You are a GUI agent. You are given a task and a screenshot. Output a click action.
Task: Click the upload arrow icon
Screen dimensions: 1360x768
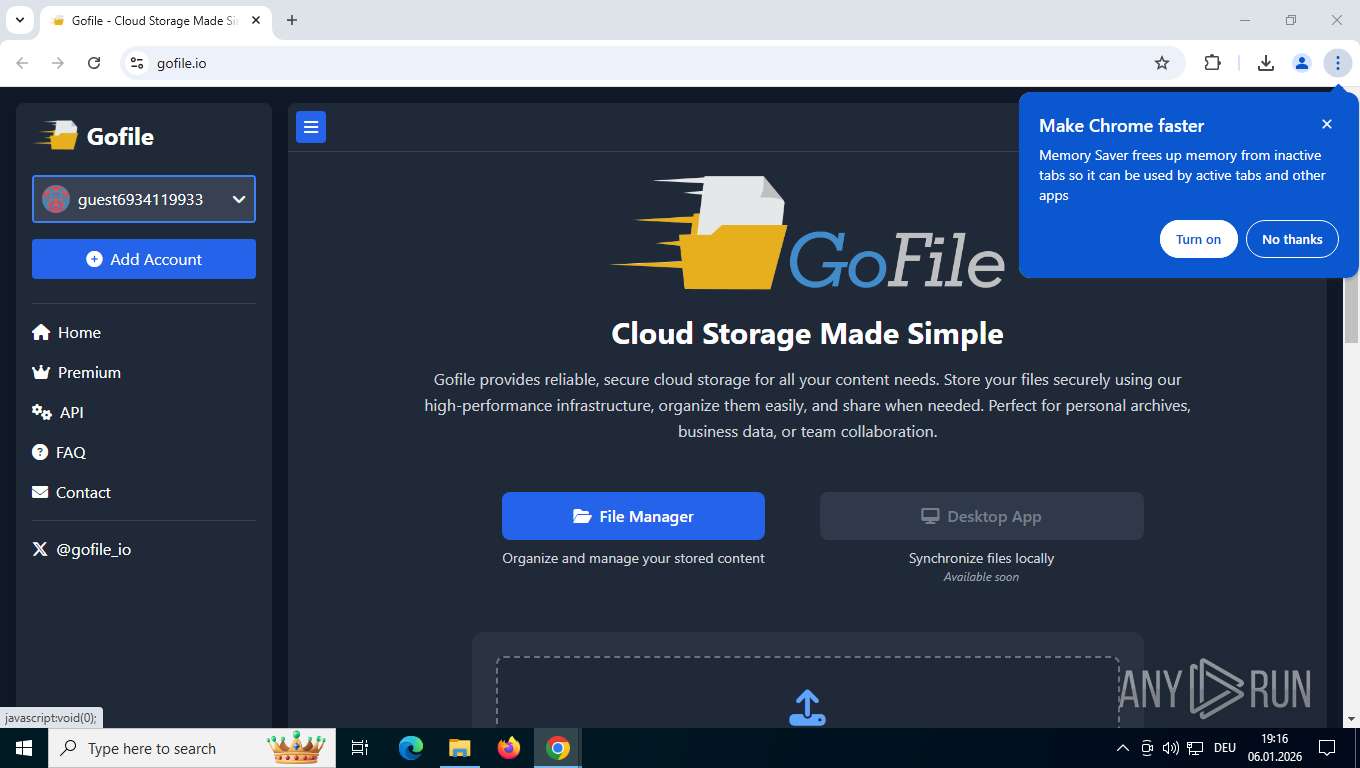point(807,707)
